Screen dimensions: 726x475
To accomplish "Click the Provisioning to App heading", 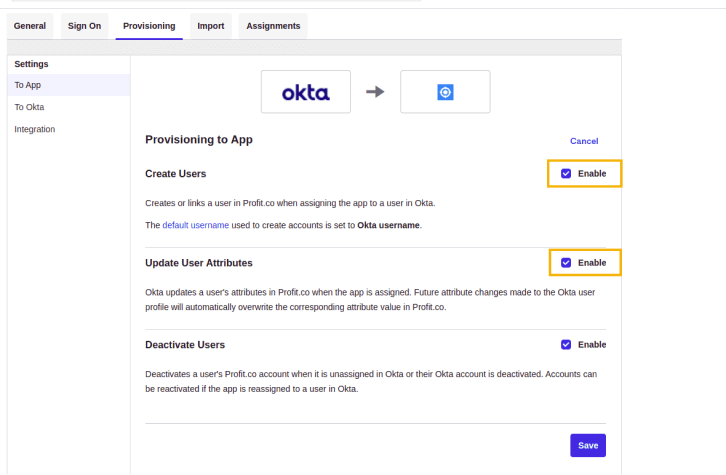I will point(199,140).
